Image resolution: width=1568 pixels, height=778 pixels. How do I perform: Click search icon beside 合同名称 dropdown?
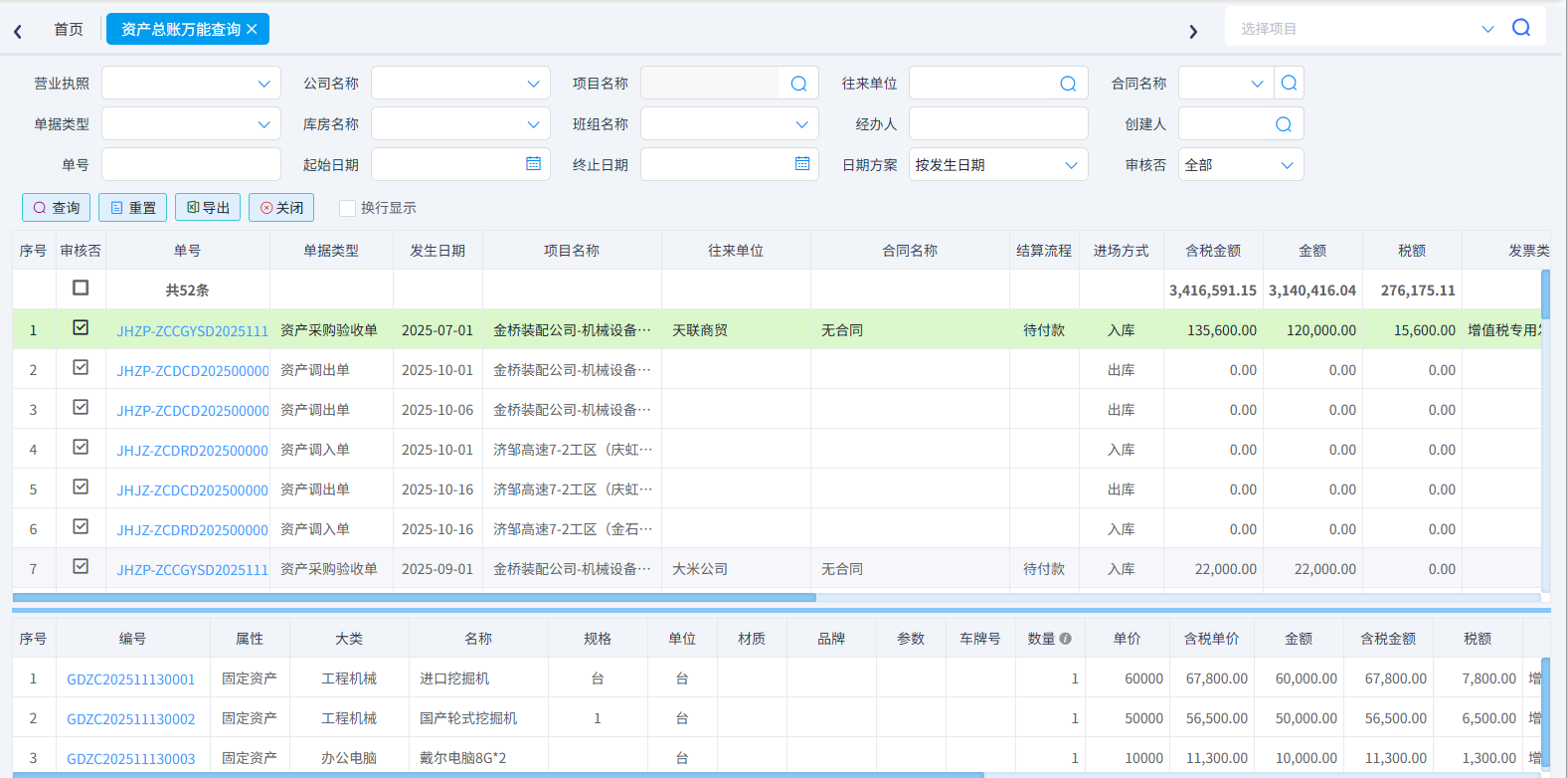pyautogui.click(x=1289, y=84)
